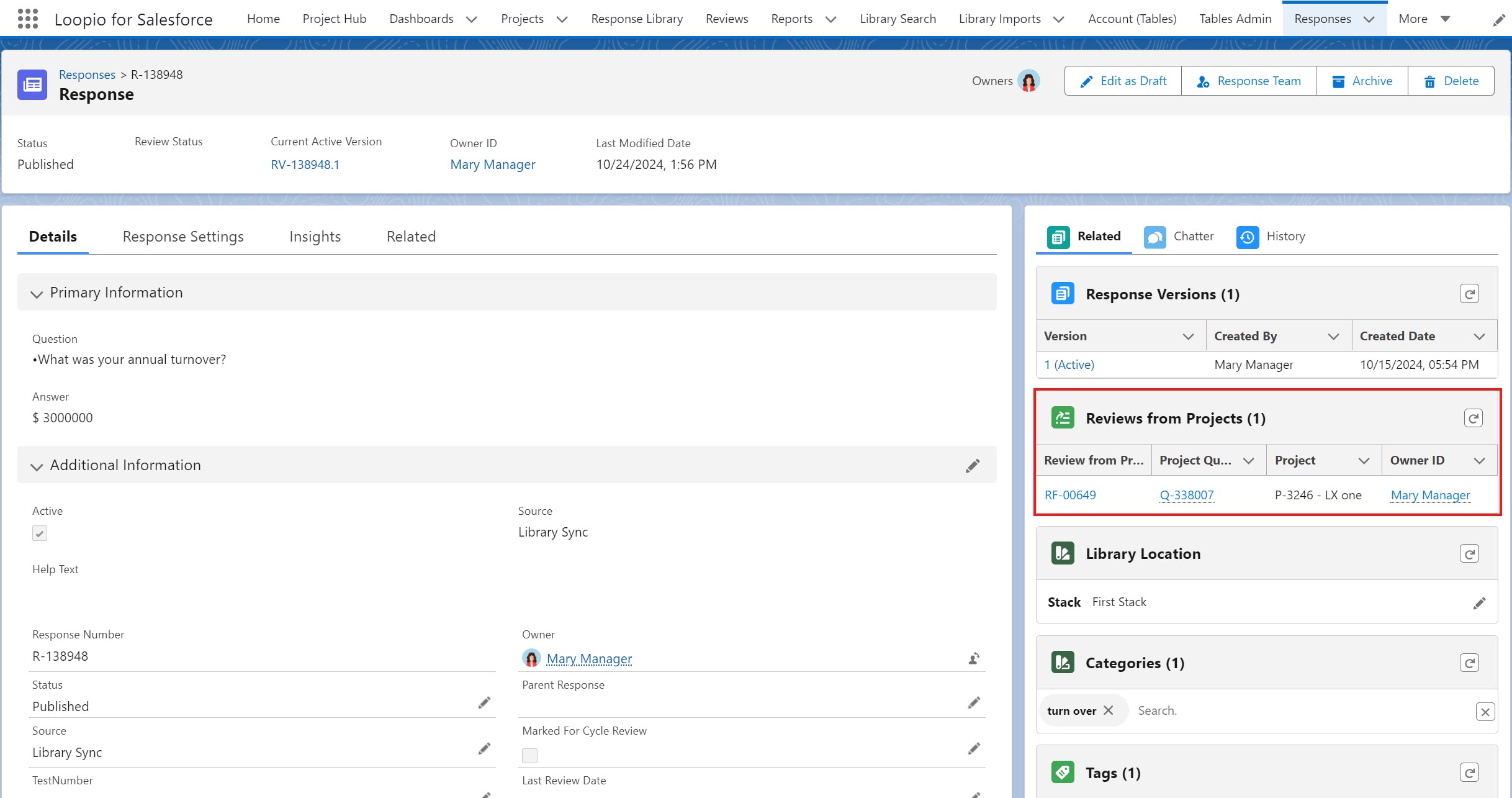The height and width of the screenshot is (798, 1512).
Task: Edit Additional Information section via pencil
Action: pyautogui.click(x=973, y=466)
